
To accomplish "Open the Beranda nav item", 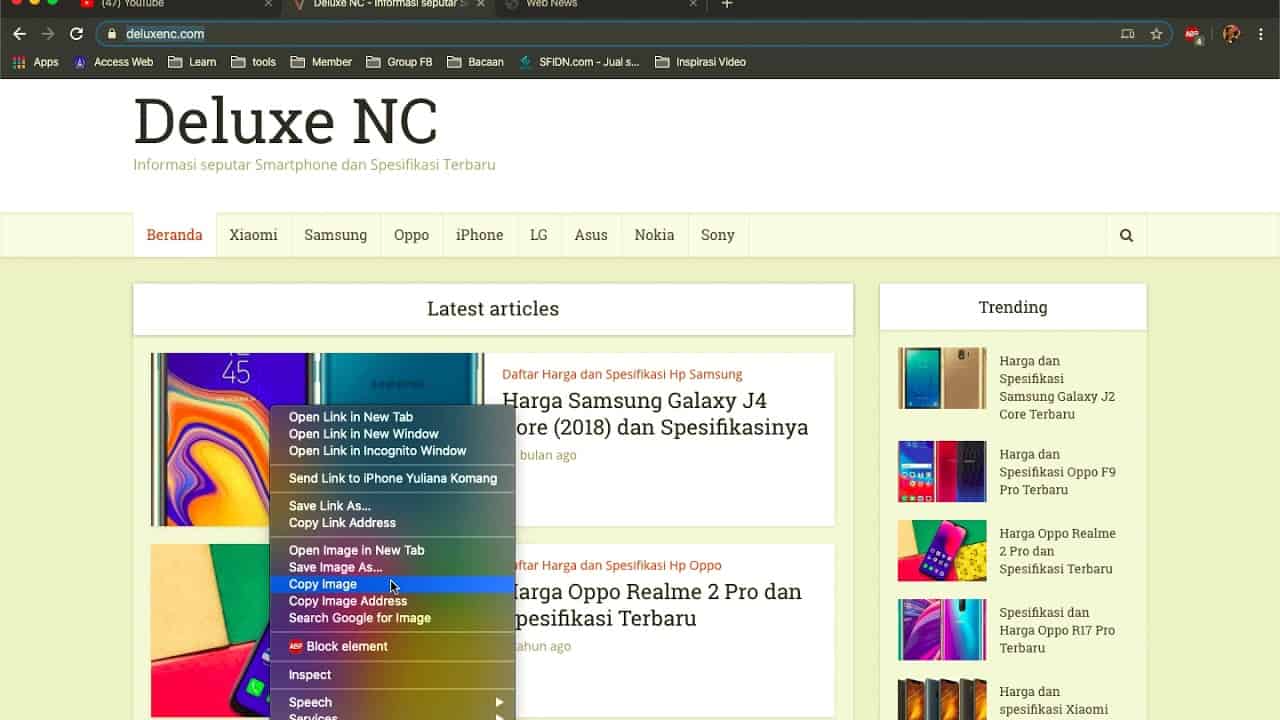I will (x=174, y=235).
